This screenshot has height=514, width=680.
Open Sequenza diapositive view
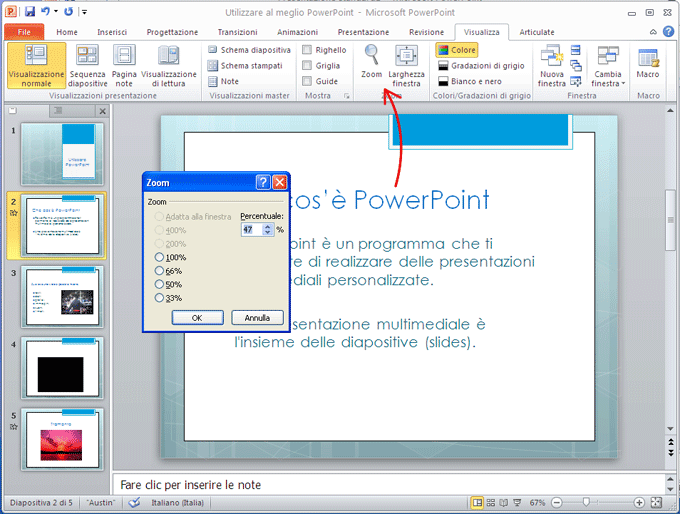88,65
